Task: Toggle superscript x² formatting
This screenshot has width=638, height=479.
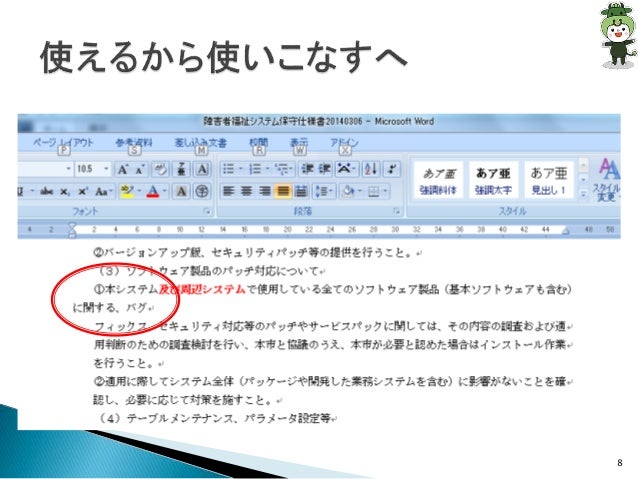Action: (x=83, y=191)
